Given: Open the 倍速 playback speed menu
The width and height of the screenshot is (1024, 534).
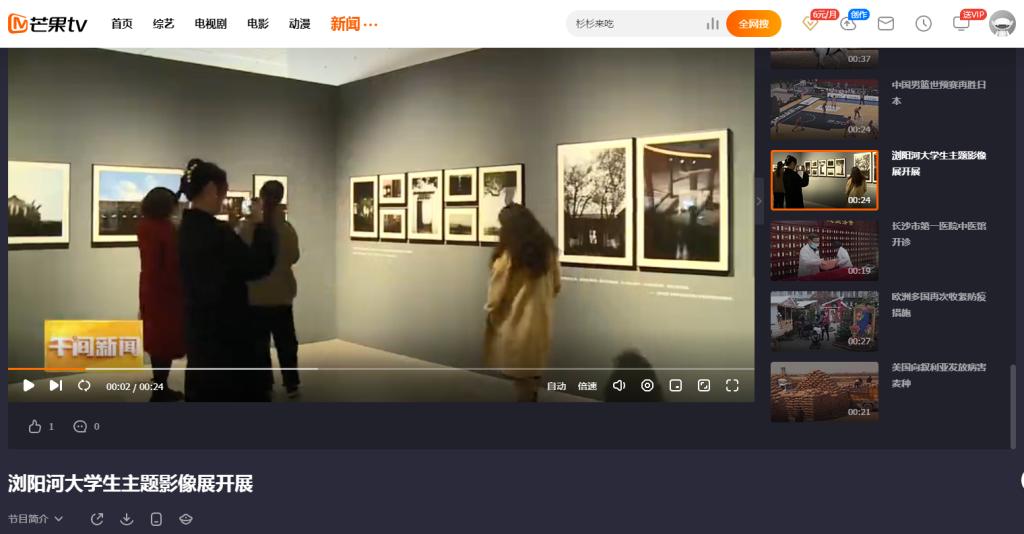Looking at the screenshot, I should tap(587, 386).
